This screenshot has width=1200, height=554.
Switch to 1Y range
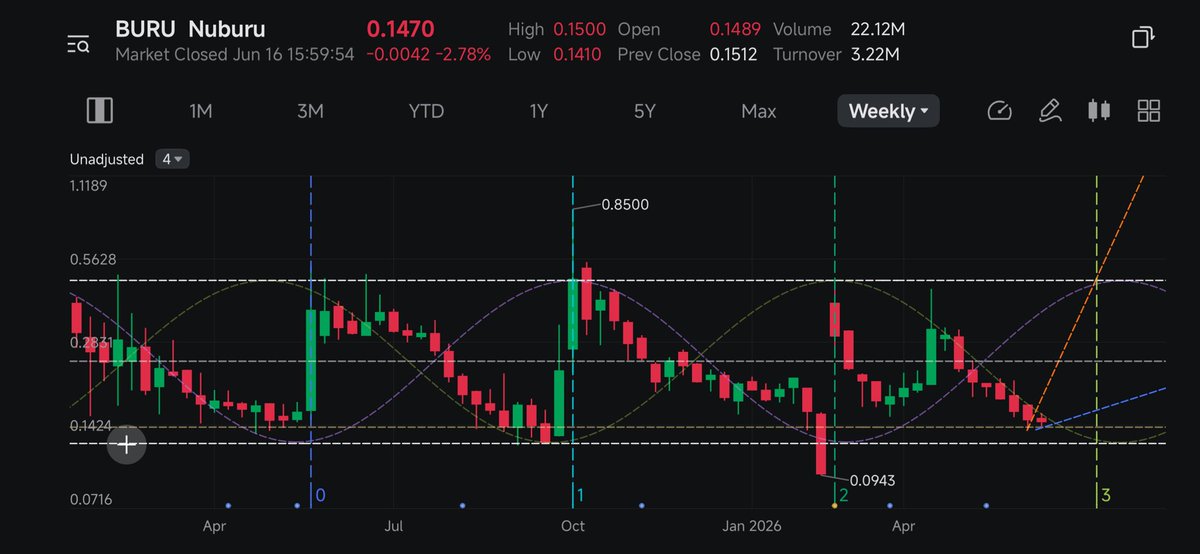click(x=539, y=111)
